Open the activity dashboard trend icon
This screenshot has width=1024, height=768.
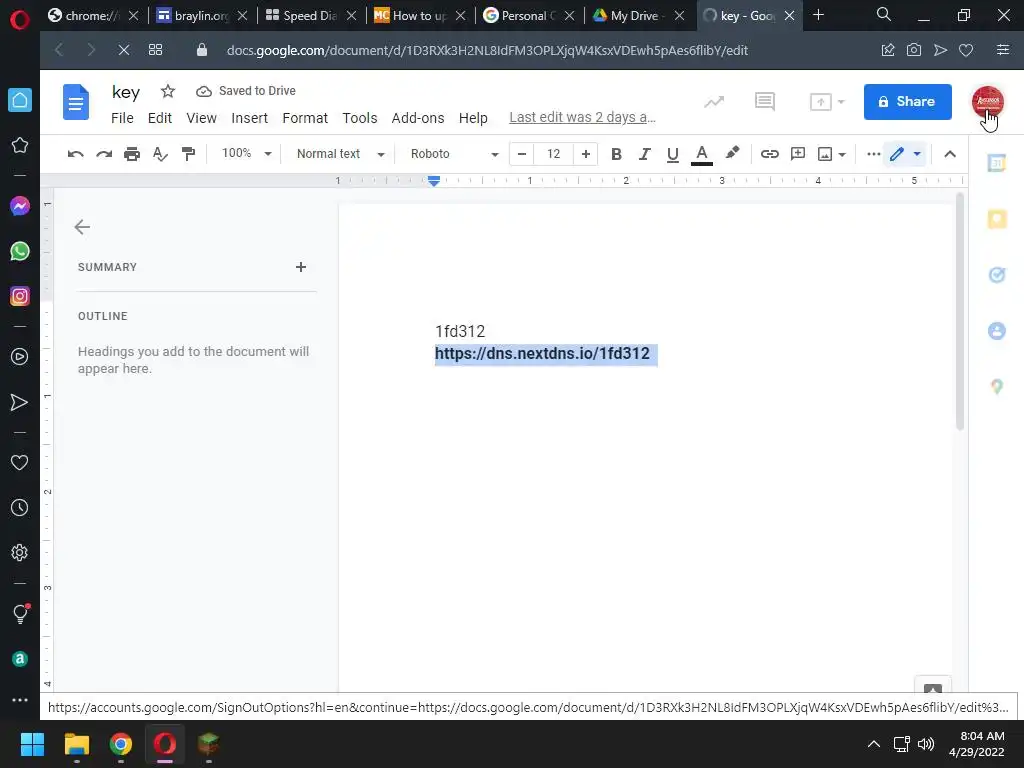coord(714,102)
